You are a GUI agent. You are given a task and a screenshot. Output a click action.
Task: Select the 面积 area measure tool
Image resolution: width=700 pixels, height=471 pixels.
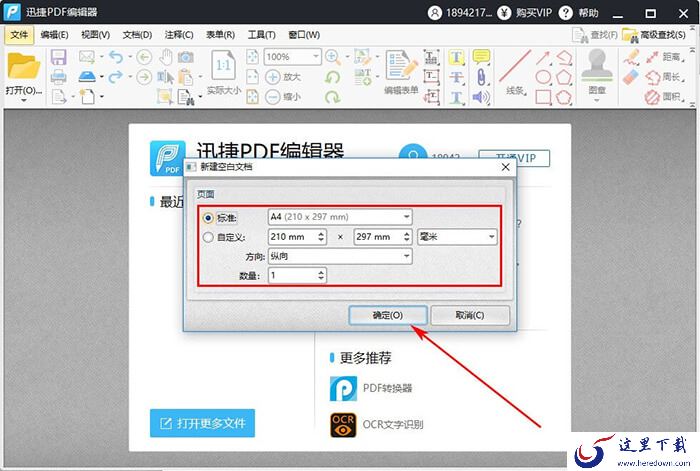tap(665, 96)
